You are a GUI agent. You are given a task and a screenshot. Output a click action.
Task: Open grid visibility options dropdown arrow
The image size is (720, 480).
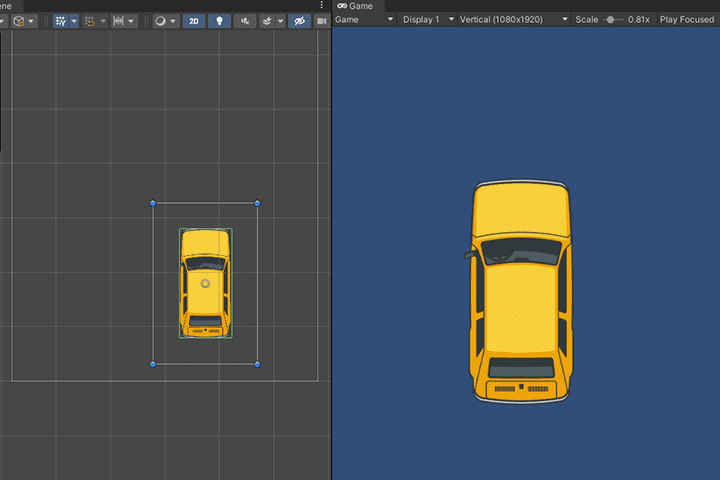point(74,21)
